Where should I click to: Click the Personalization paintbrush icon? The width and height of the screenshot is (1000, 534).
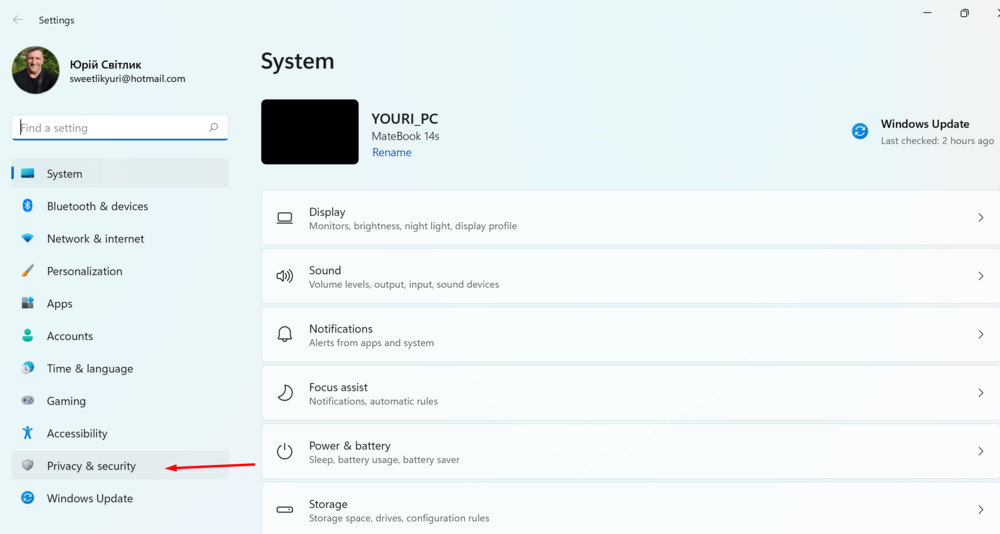pos(28,271)
